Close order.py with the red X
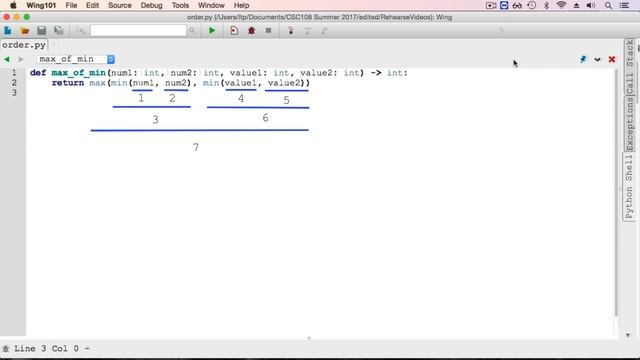The width and height of the screenshot is (640, 360). (x=611, y=60)
